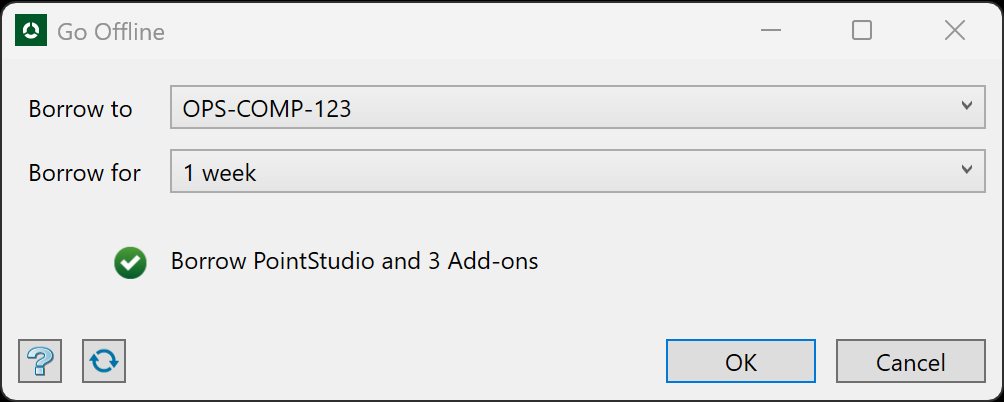Minimize the Go Offline dialog
The height and width of the screenshot is (402, 1004).
[771, 30]
